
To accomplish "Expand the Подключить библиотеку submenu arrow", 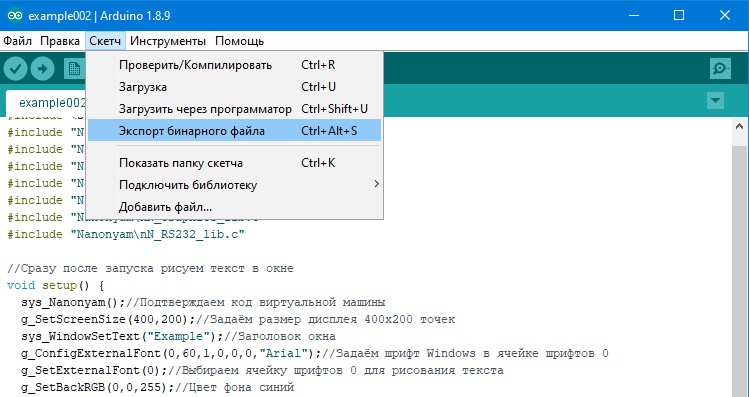I will [376, 184].
